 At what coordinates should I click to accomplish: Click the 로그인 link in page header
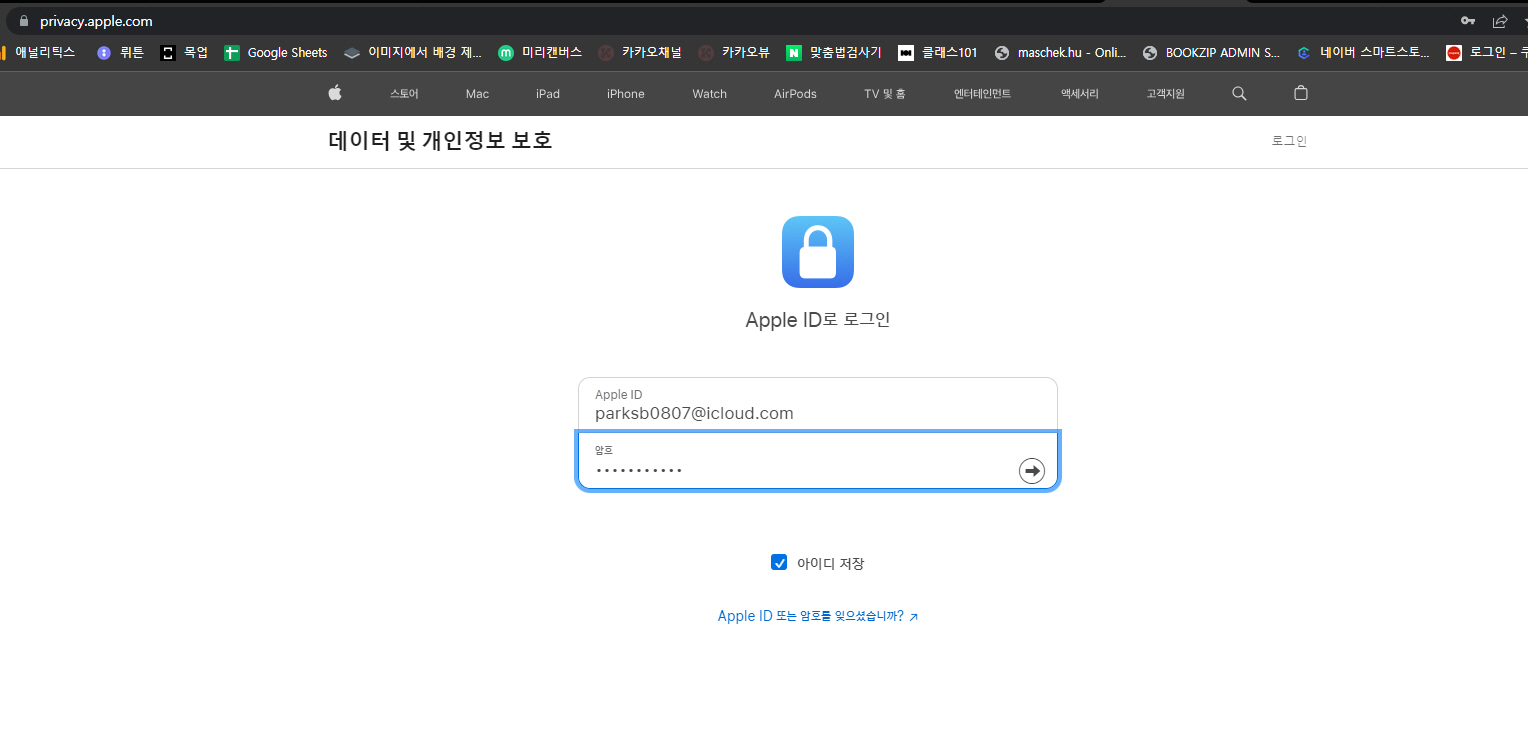(1289, 141)
